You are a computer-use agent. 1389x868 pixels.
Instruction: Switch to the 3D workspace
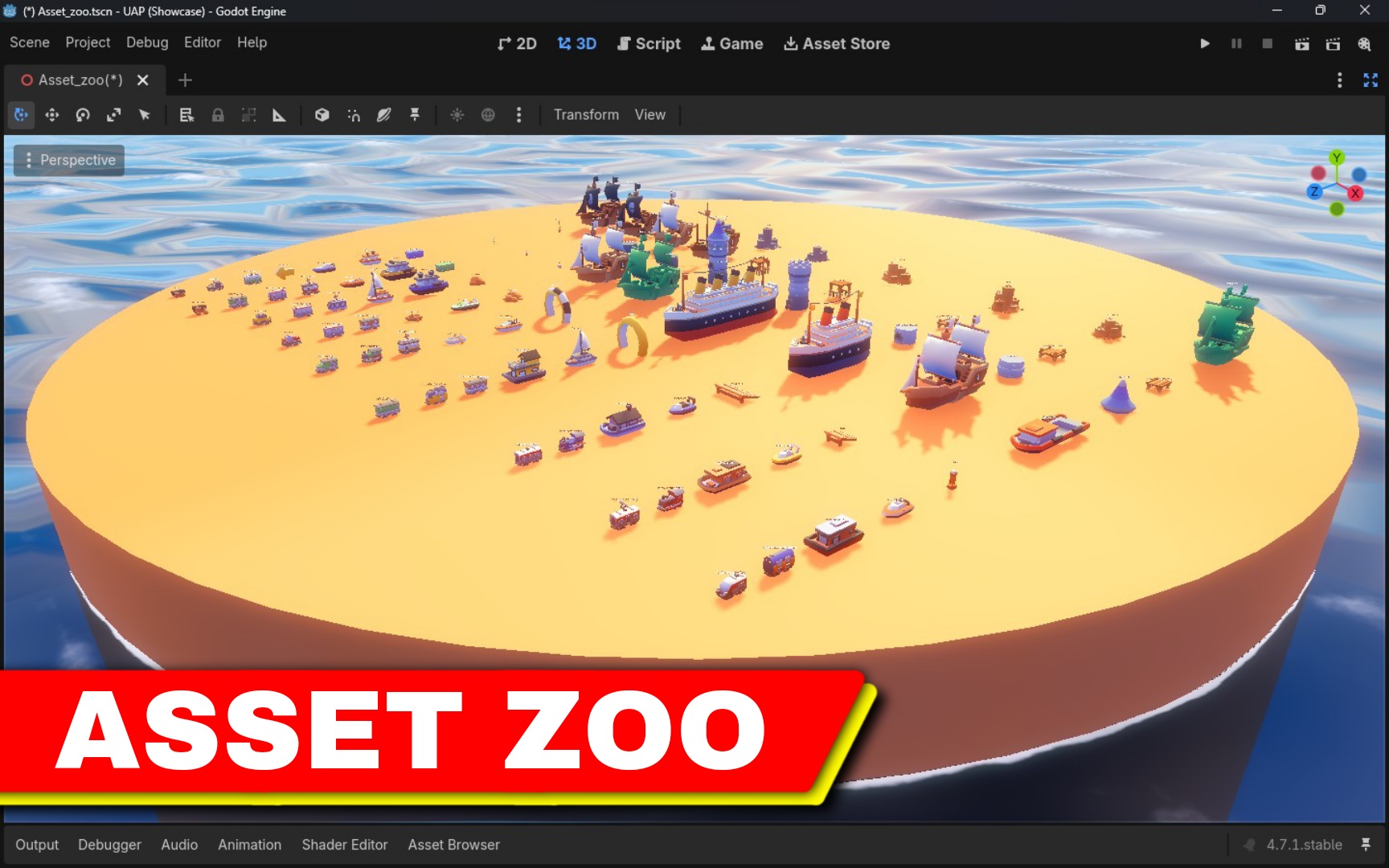point(577,44)
